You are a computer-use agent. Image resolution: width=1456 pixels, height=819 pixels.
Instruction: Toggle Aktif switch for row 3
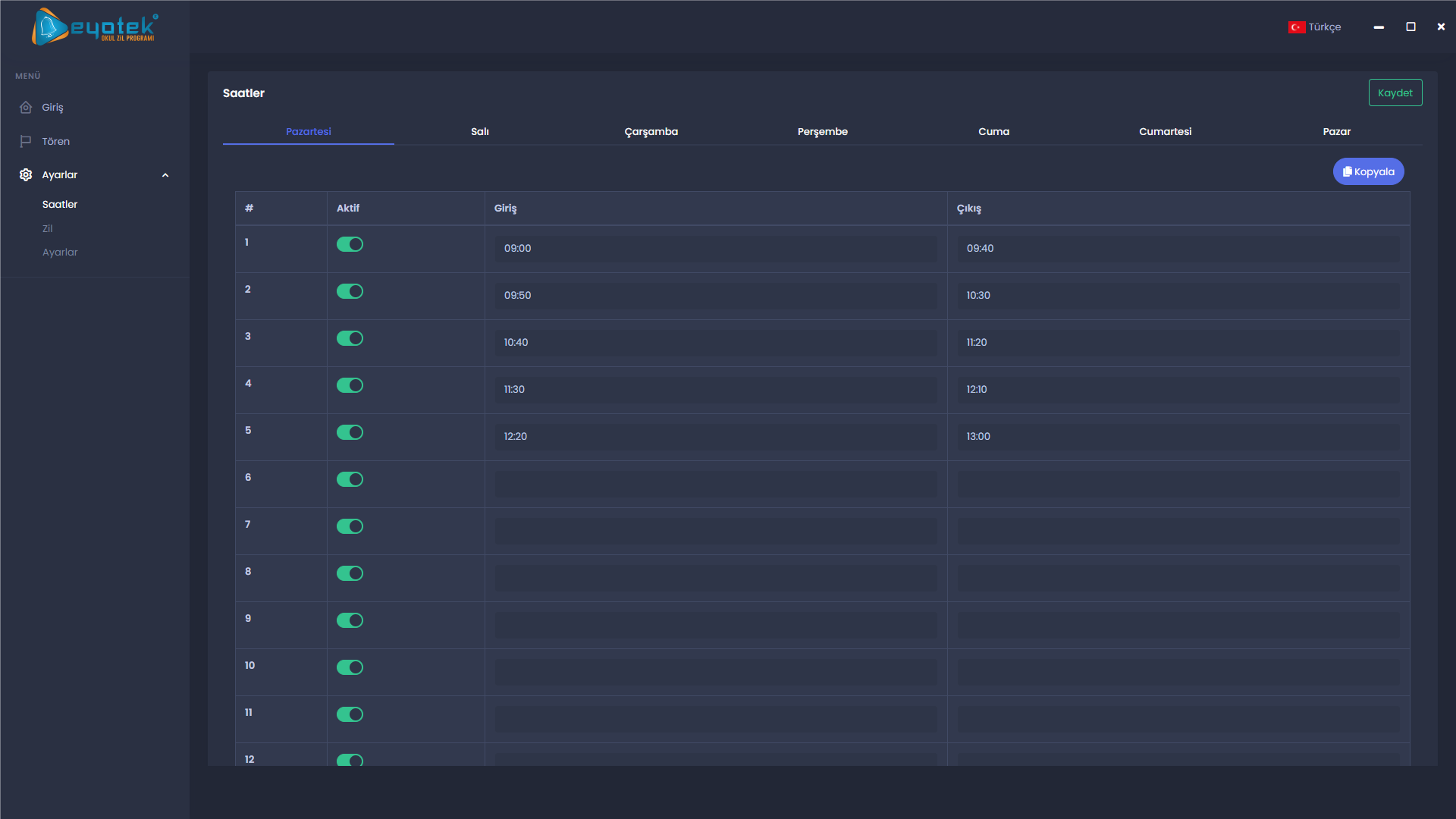(x=350, y=338)
